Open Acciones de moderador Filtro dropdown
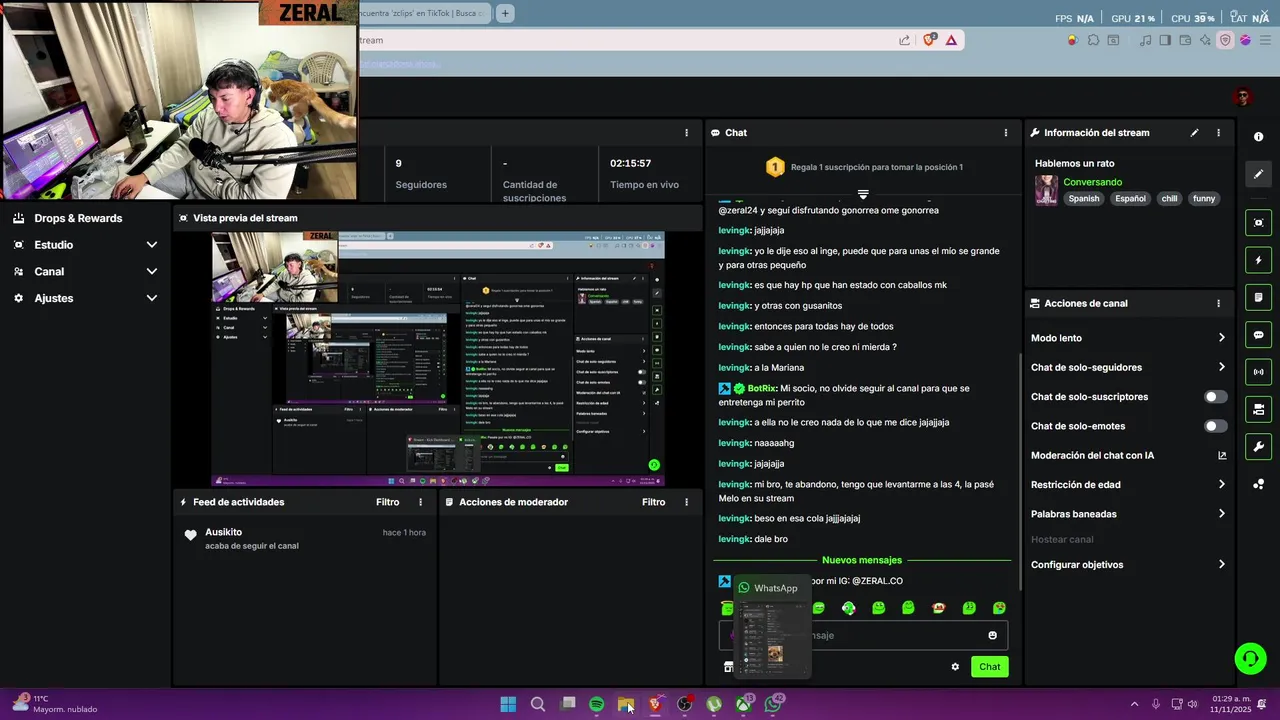Screen dimensions: 1280x720 653,502
